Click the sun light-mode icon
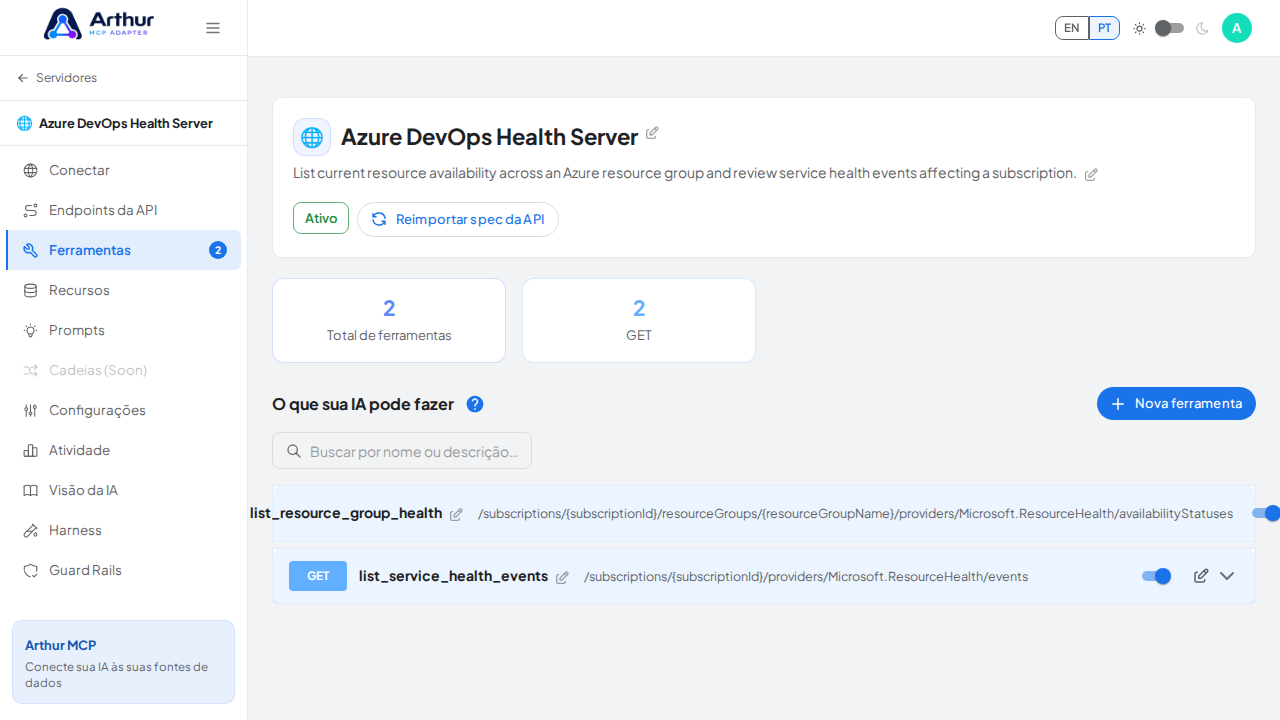The width and height of the screenshot is (1280, 720). coord(1139,28)
